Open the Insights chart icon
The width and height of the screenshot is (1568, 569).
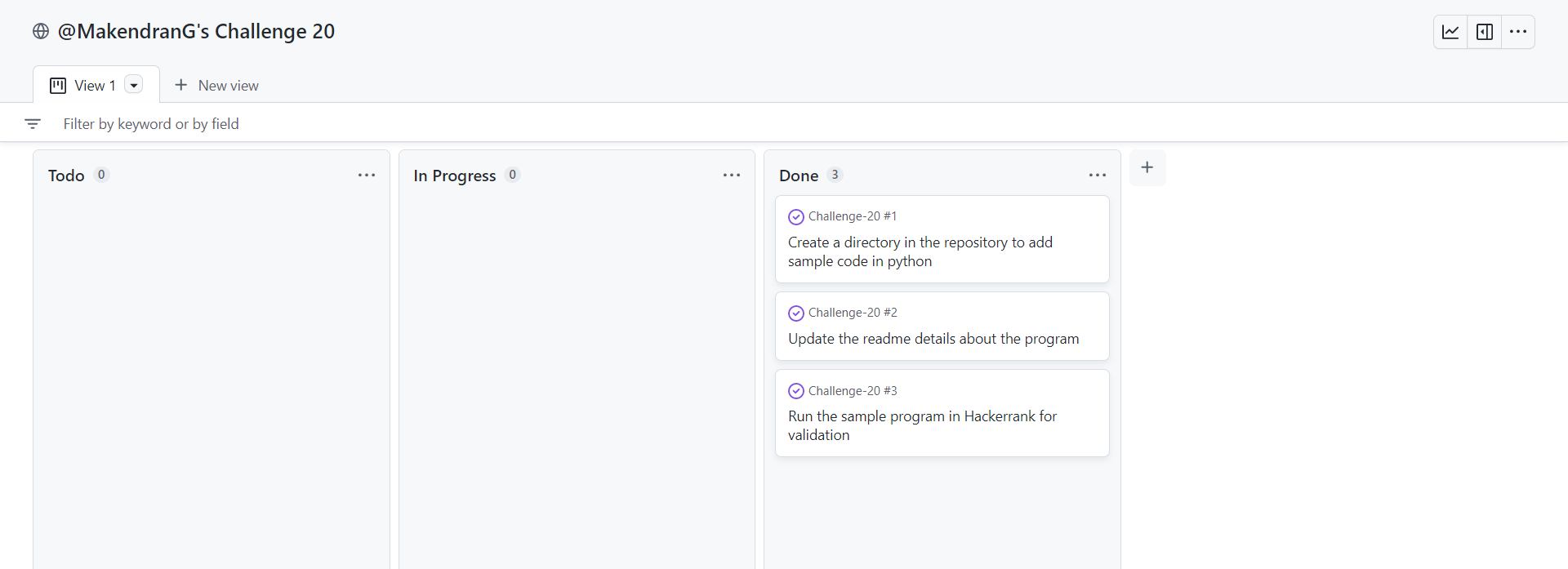point(1450,32)
